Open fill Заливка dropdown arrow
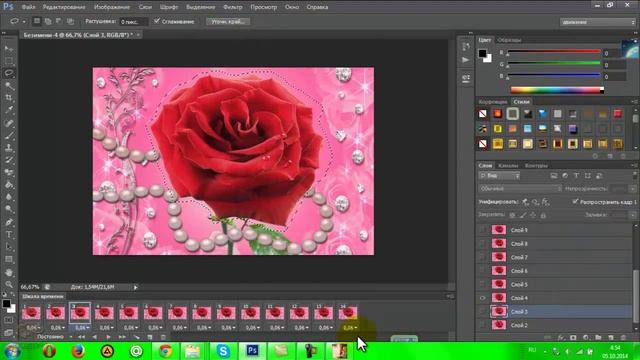Viewport: 640px width, 360px height. click(632, 215)
